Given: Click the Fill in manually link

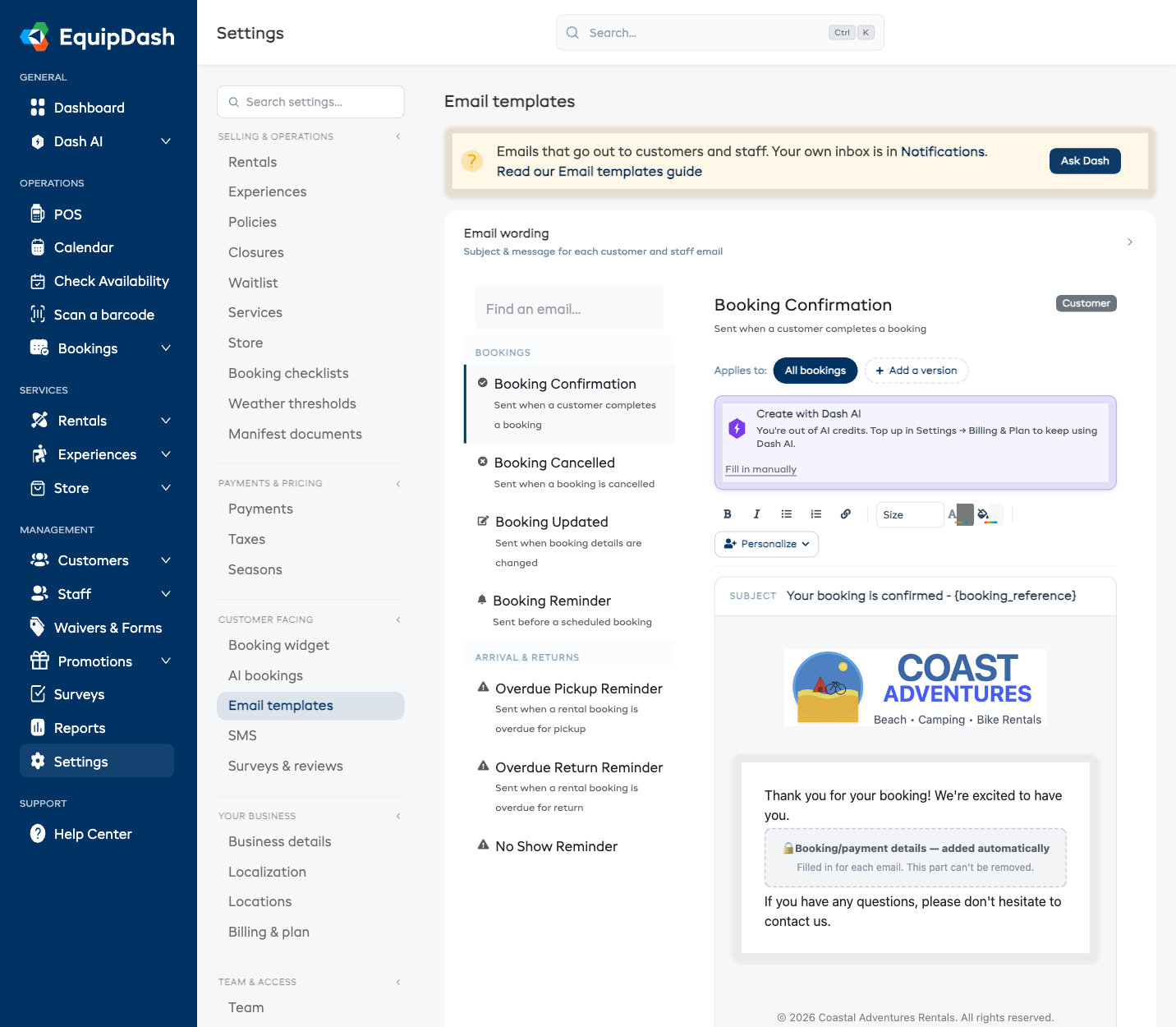Looking at the screenshot, I should (x=760, y=469).
